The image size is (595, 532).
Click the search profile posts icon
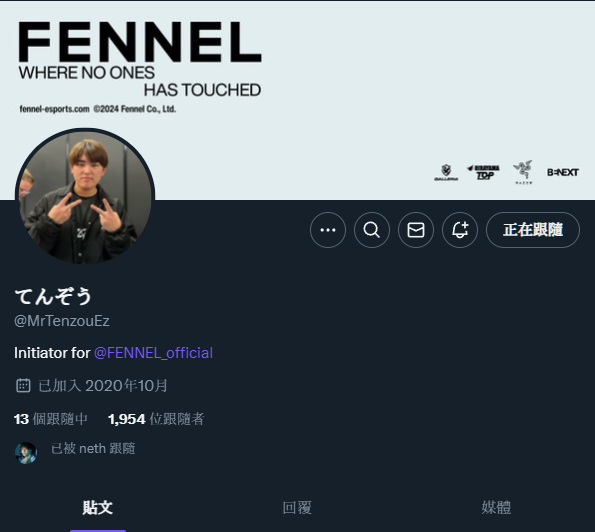click(372, 230)
